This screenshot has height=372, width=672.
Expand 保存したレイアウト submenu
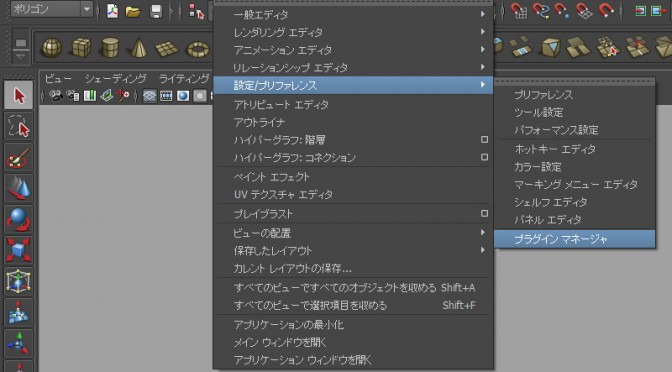(x=353, y=250)
